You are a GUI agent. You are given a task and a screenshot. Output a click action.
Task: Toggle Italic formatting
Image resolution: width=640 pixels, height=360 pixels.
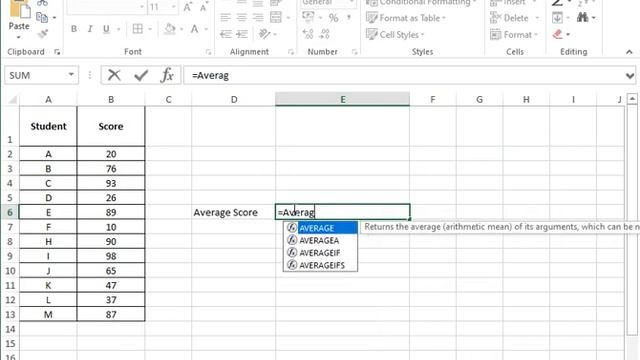(90, 29)
